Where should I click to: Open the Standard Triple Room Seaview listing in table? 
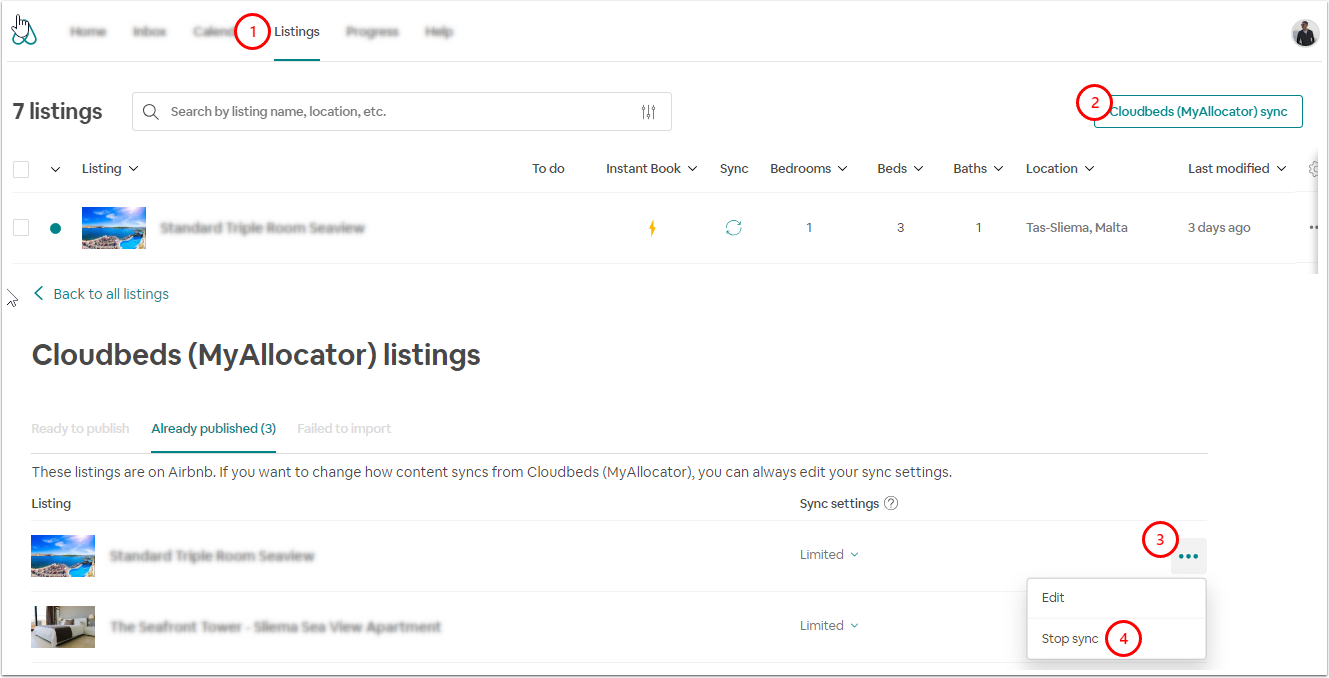[262, 228]
